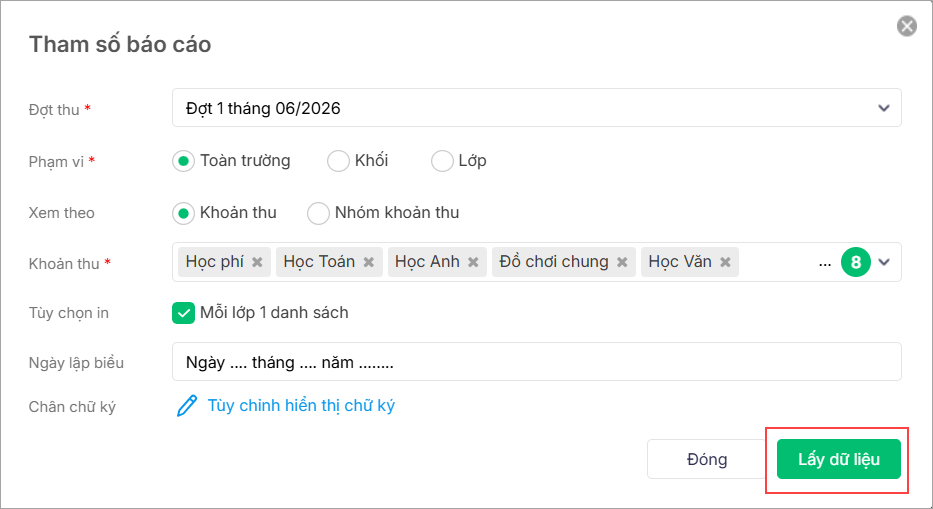Close the Tham số báo cáo dialog
This screenshot has width=933, height=509.
907,26
